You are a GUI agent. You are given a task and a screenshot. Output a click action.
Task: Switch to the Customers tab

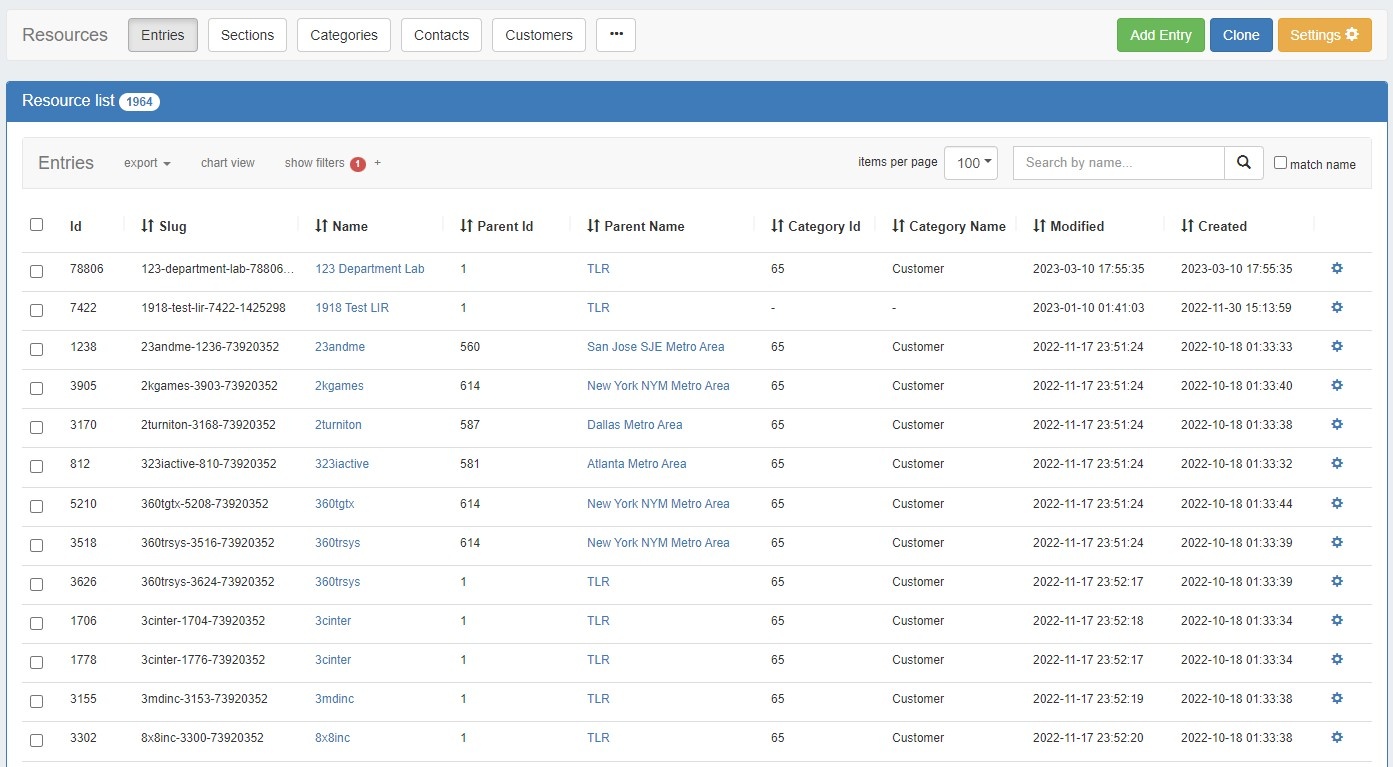click(538, 35)
